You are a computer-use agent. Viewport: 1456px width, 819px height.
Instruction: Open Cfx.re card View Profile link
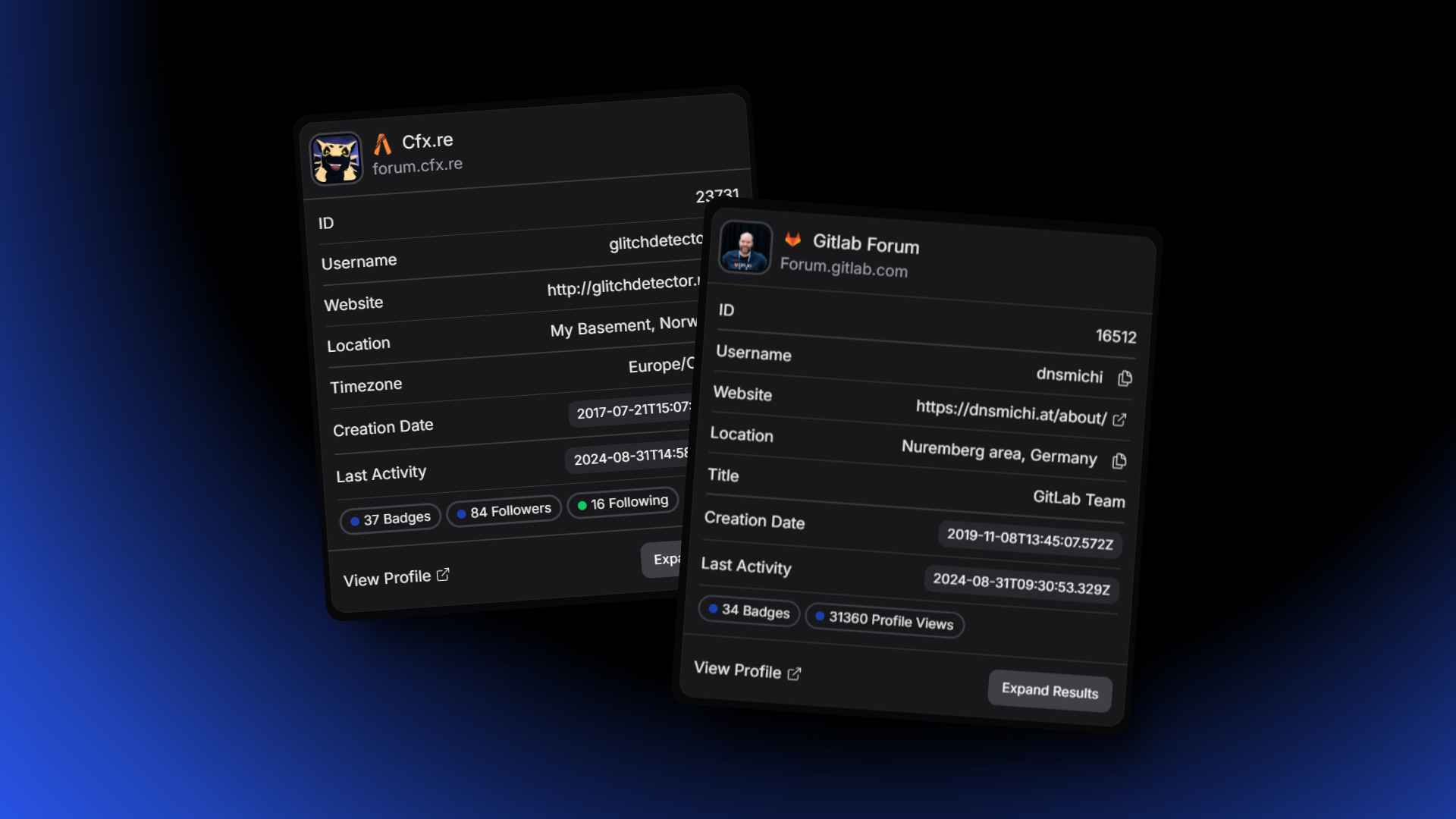(x=397, y=578)
